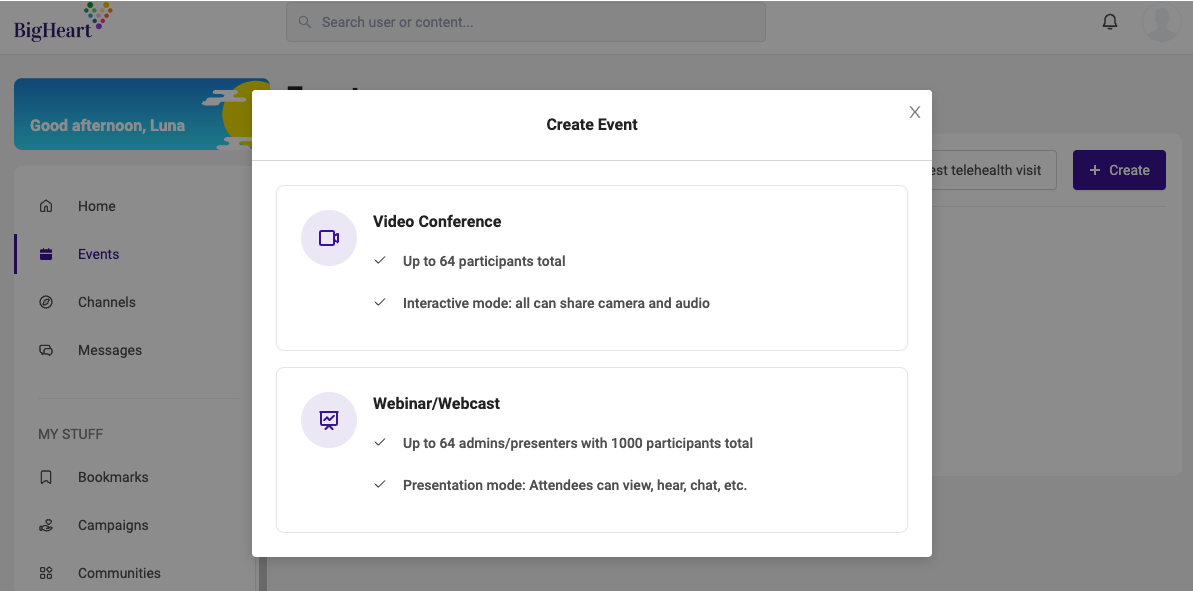
Task: Click the Video Conference camera icon
Action: pyautogui.click(x=329, y=238)
